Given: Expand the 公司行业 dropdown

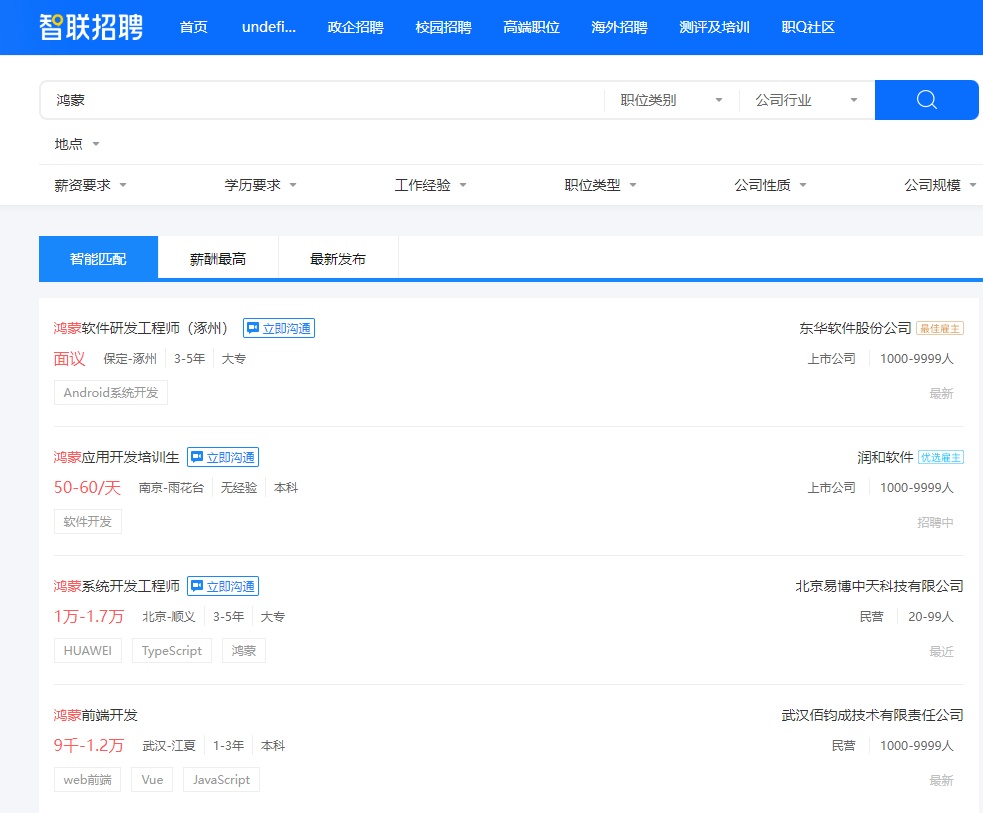Looking at the screenshot, I should 806,100.
